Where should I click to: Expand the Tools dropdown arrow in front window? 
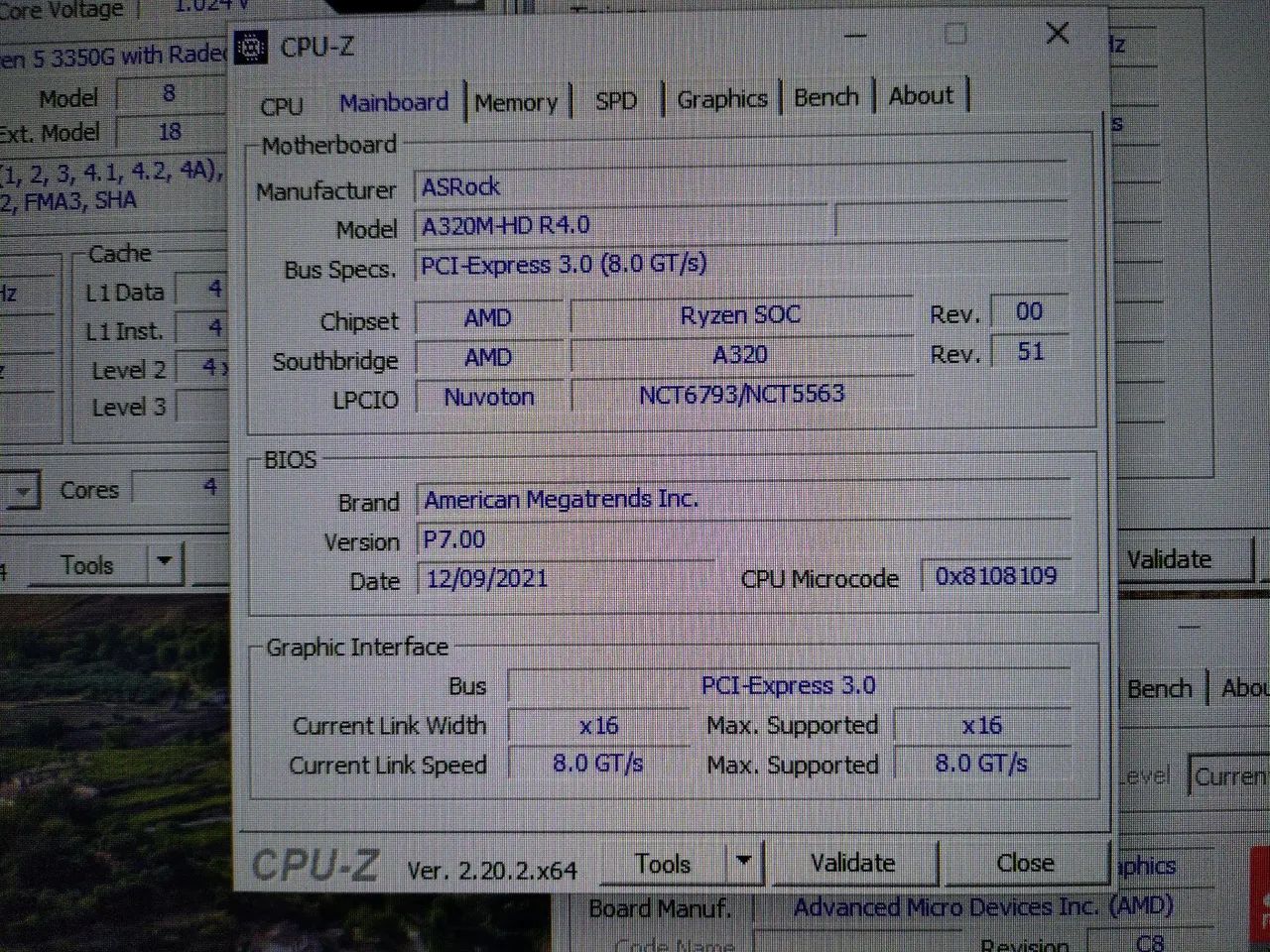pos(743,863)
